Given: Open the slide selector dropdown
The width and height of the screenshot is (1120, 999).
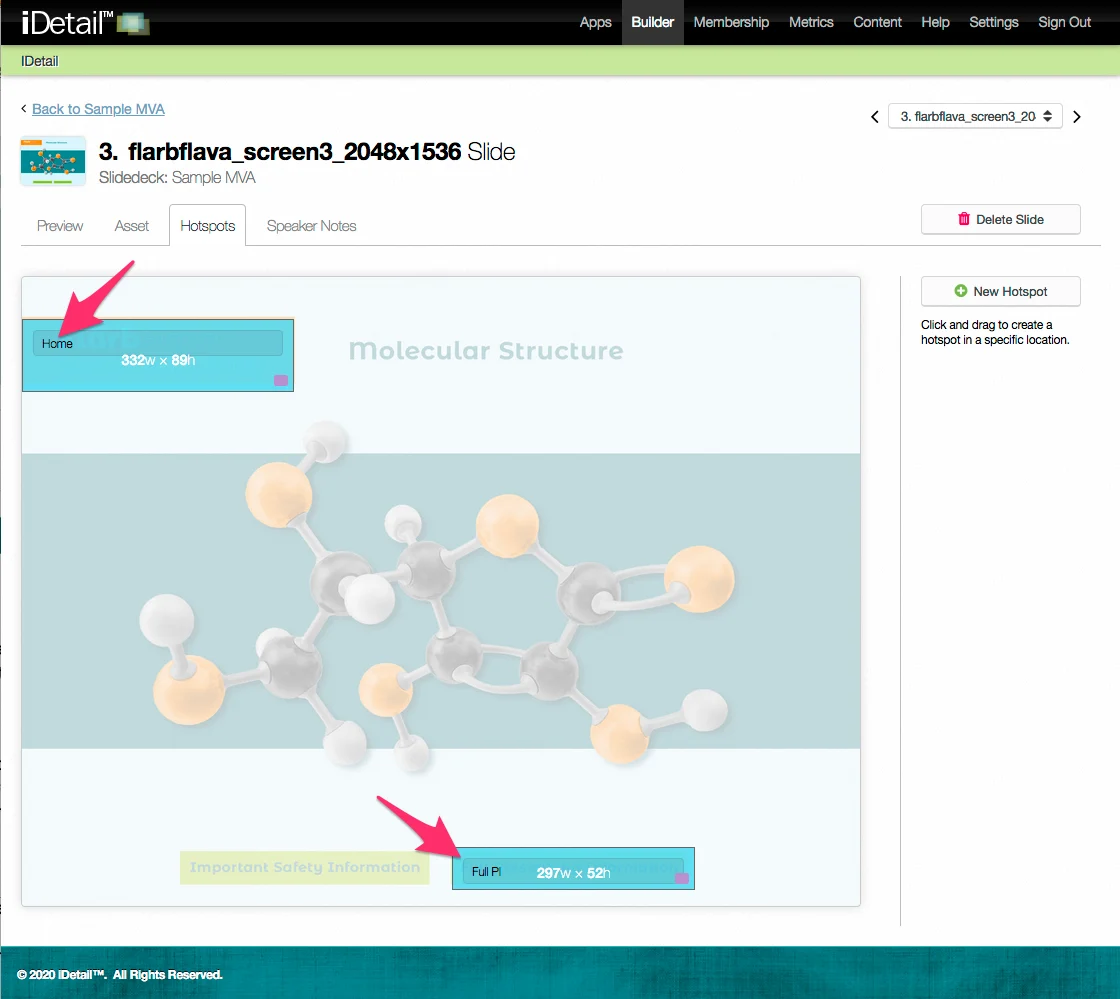Looking at the screenshot, I should [x=975, y=116].
